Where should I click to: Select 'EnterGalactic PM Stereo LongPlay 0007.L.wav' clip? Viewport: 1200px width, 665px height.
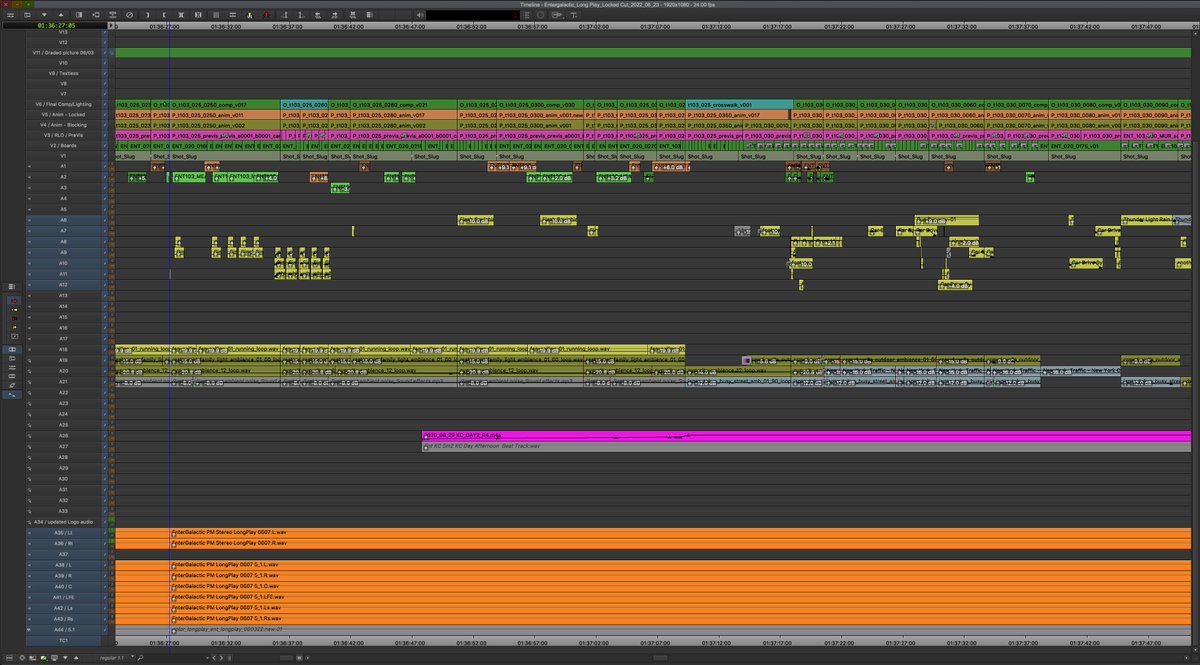click(x=681, y=532)
